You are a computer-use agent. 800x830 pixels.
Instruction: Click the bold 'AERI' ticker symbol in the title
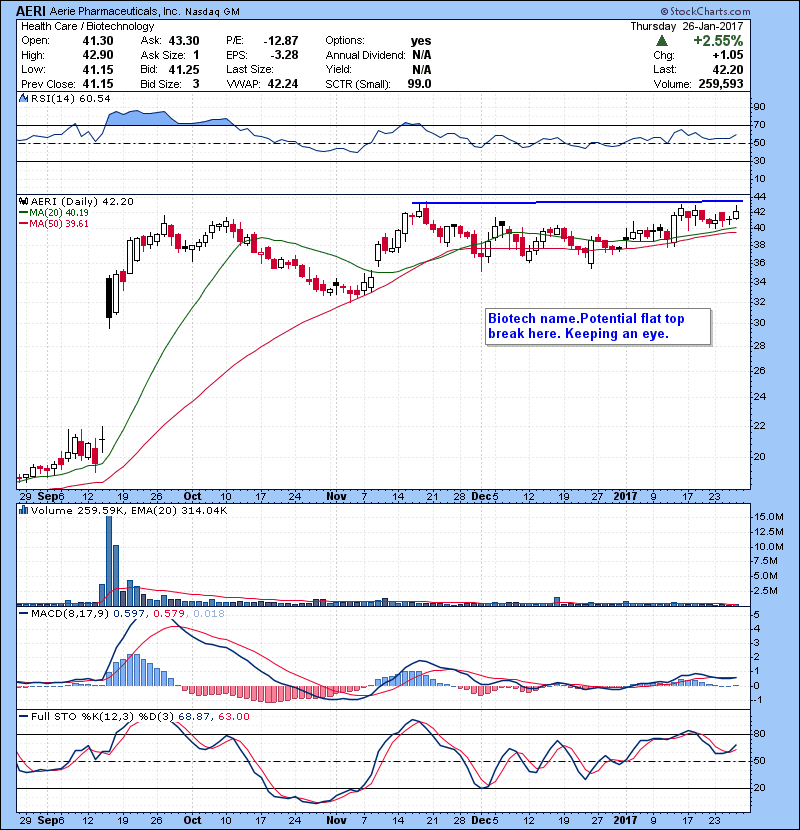pos(31,11)
